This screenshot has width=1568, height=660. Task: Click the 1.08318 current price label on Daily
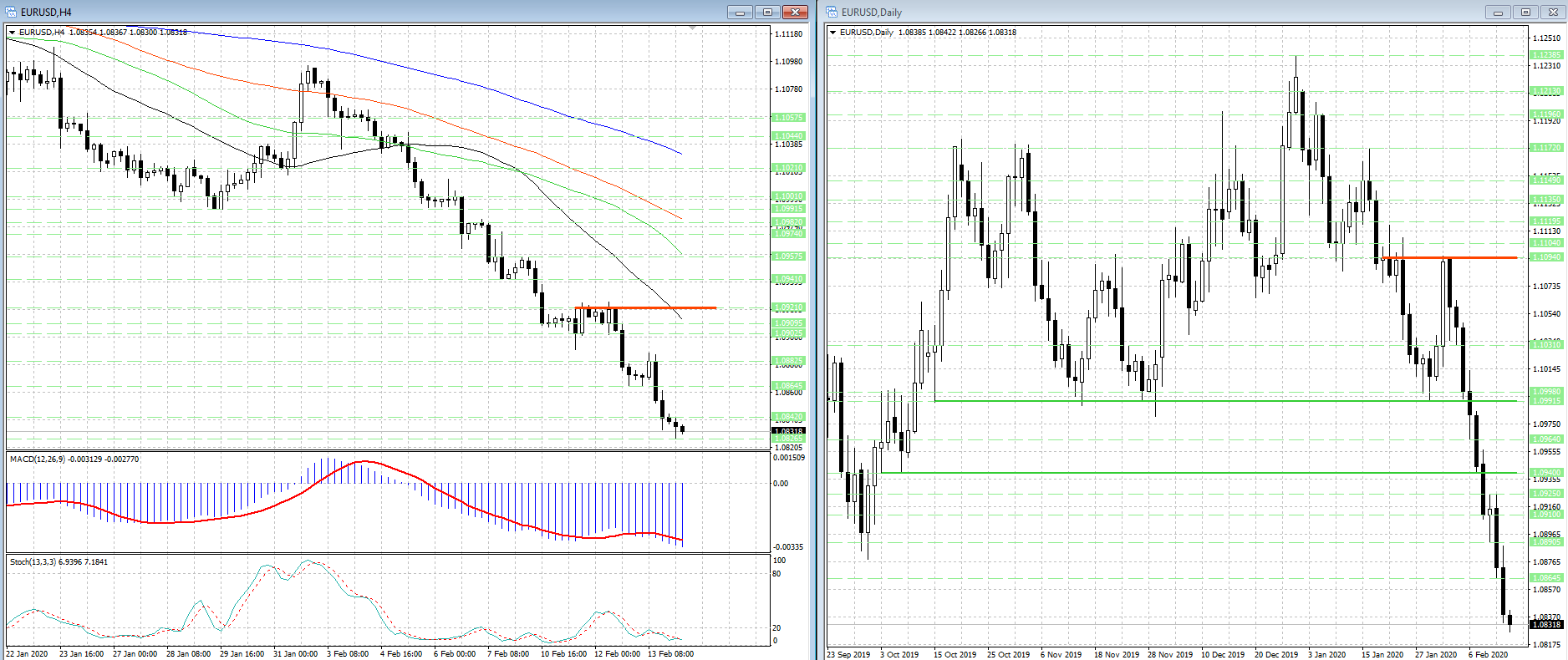pos(1546,624)
